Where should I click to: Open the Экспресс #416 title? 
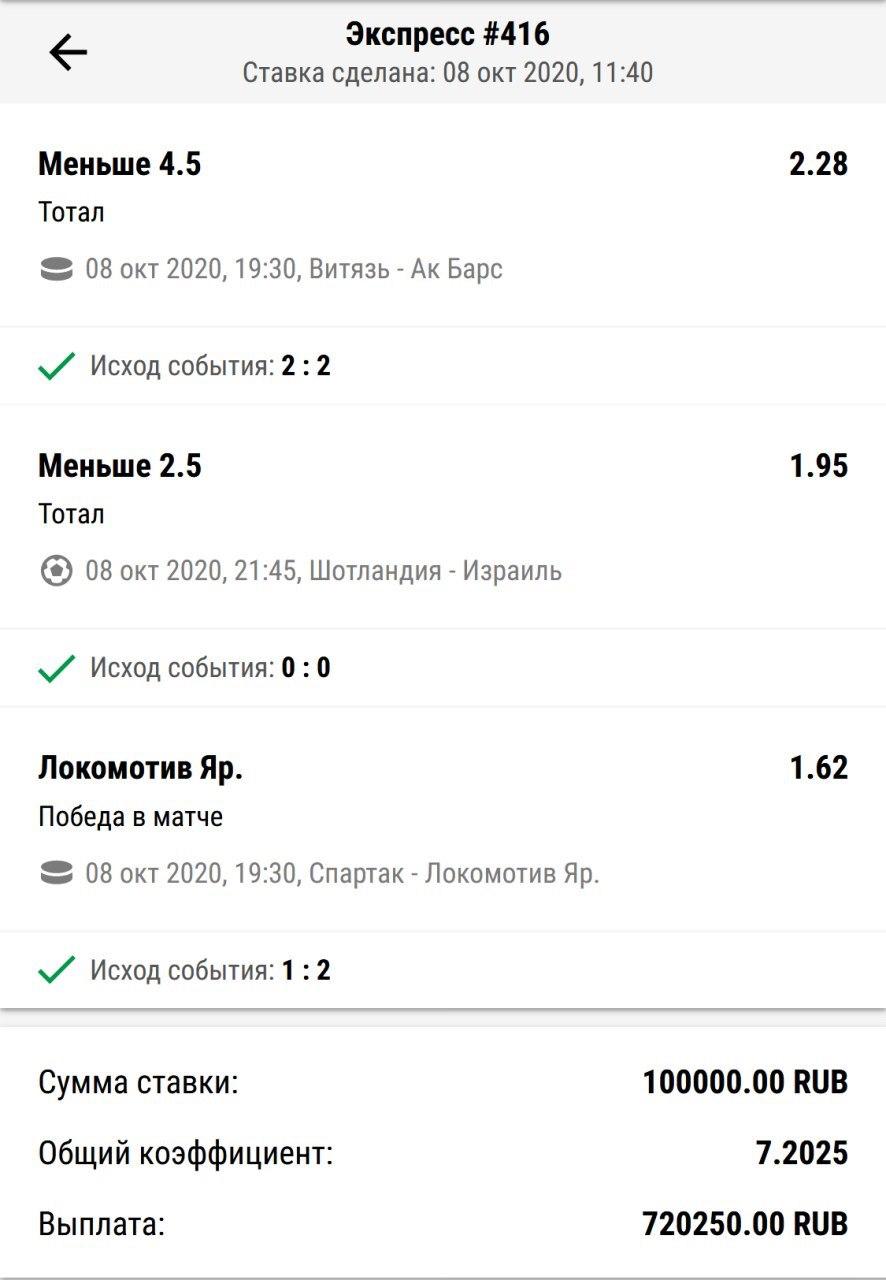(x=447, y=35)
